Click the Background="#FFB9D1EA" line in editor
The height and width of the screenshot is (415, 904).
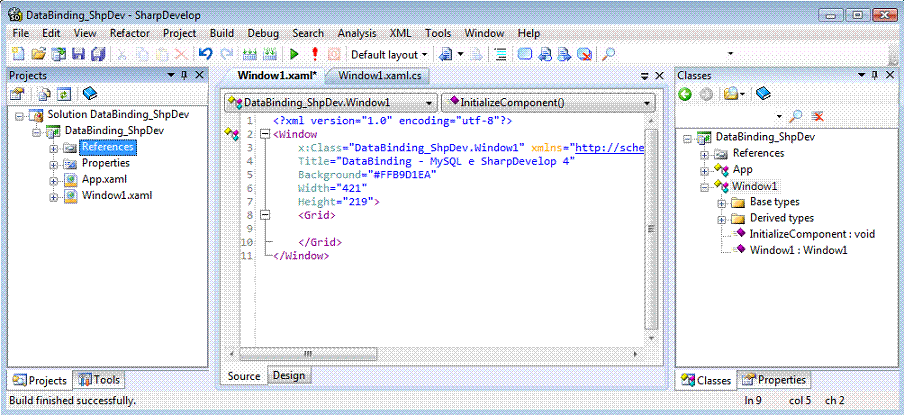[367, 174]
